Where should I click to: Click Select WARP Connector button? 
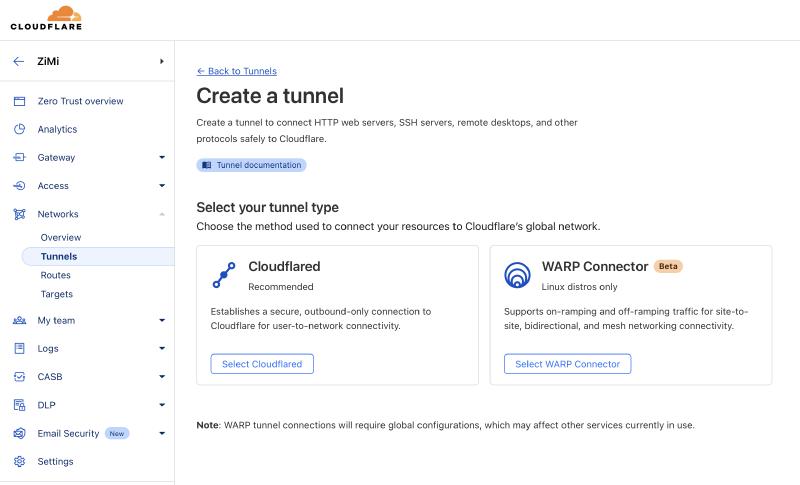tap(567, 364)
